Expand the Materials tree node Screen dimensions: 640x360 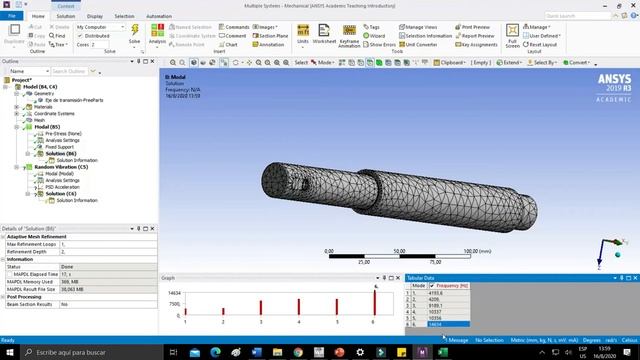[x=17, y=107]
